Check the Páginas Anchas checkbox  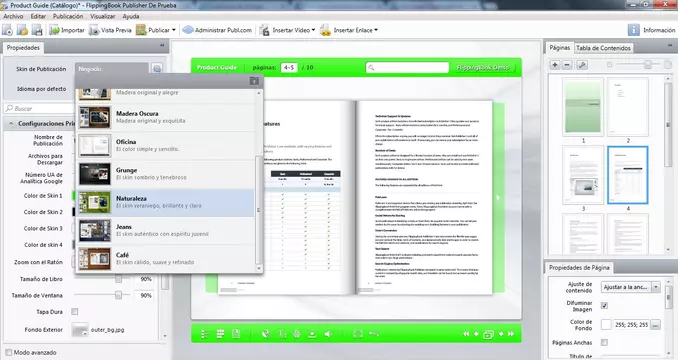coord(604,342)
